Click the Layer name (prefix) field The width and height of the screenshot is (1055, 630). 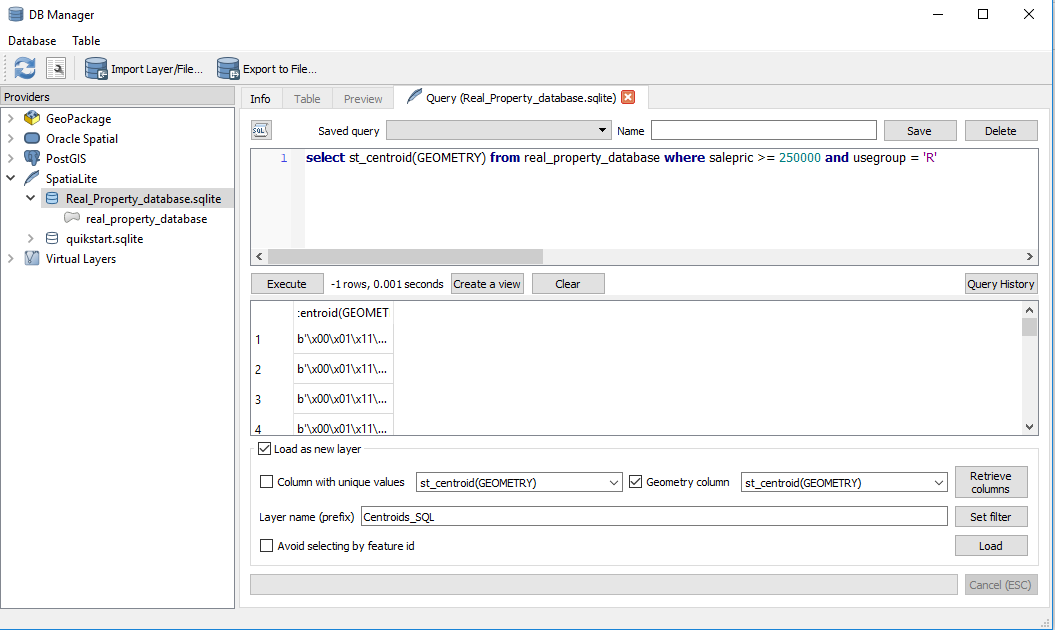[x=654, y=517]
